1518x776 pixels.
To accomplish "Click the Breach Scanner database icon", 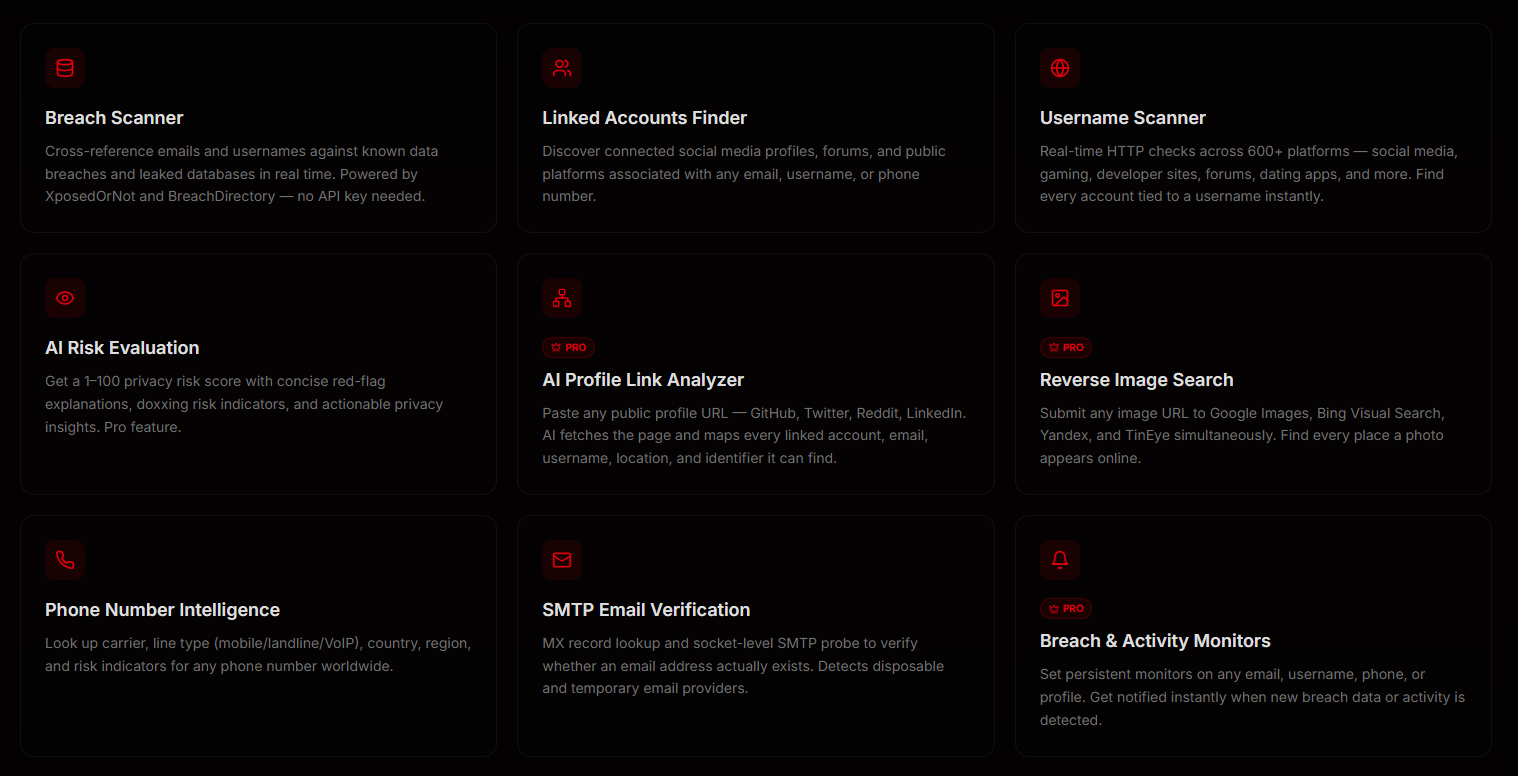I will point(64,67).
